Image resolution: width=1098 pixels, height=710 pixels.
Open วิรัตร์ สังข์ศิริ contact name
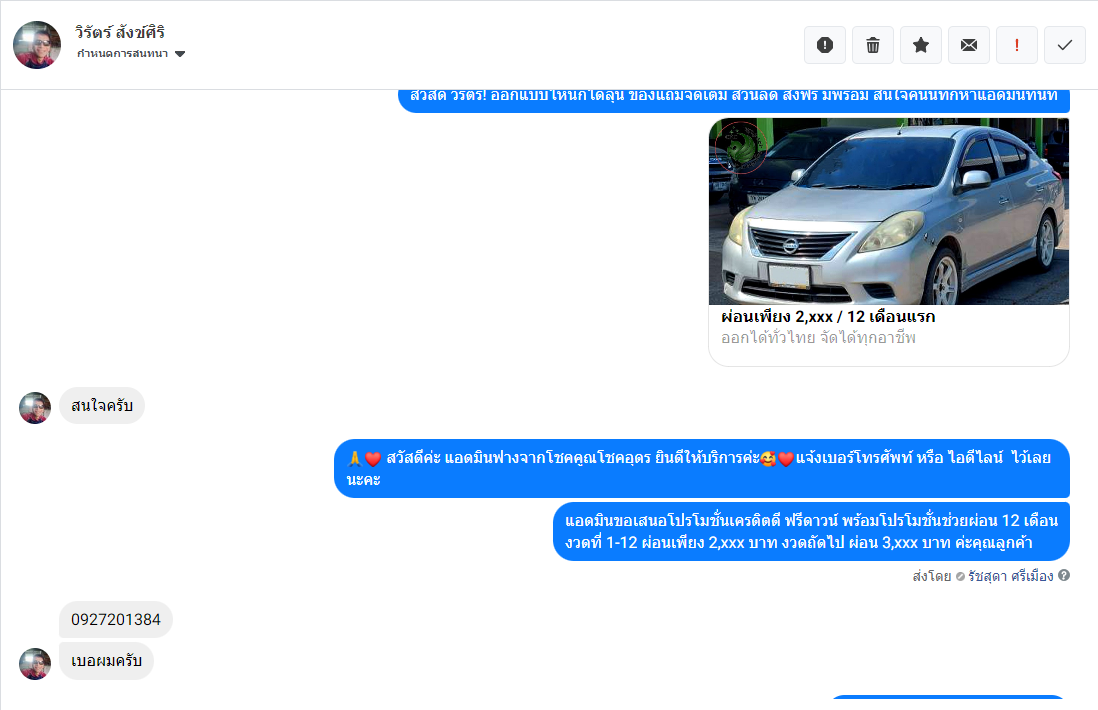[120, 32]
